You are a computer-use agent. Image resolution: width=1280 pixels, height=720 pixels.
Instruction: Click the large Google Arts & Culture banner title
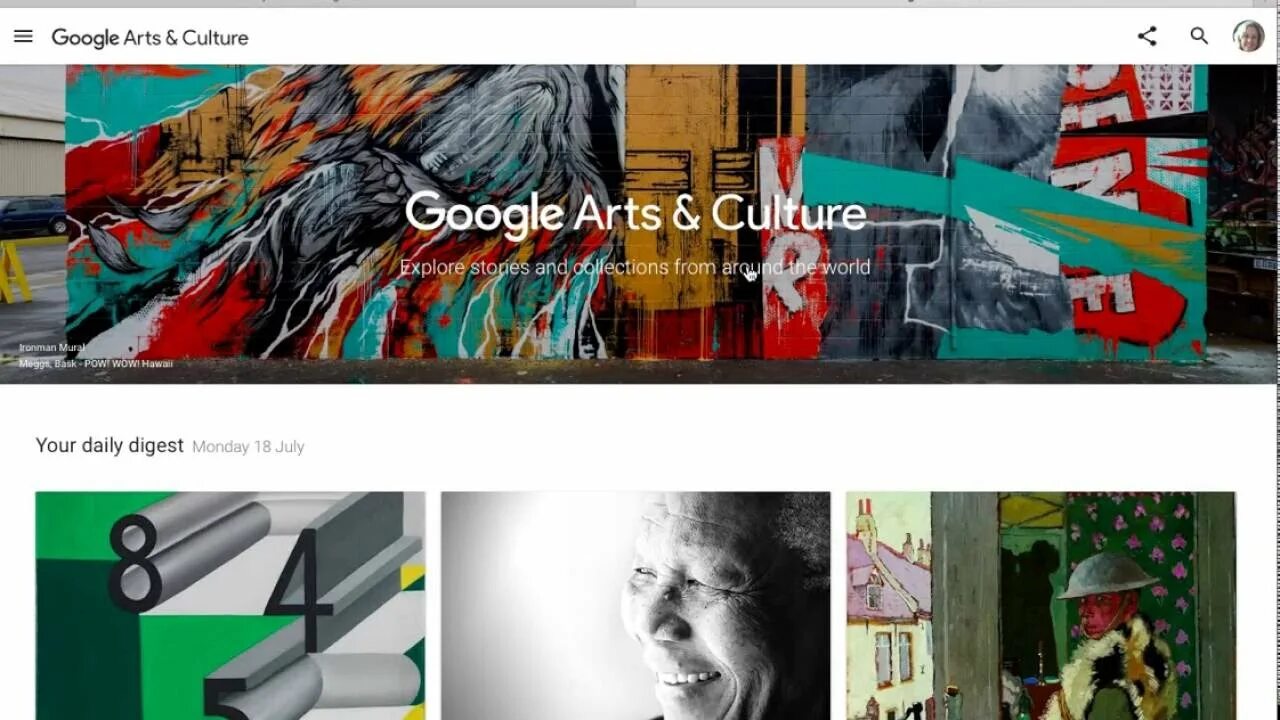(x=635, y=214)
